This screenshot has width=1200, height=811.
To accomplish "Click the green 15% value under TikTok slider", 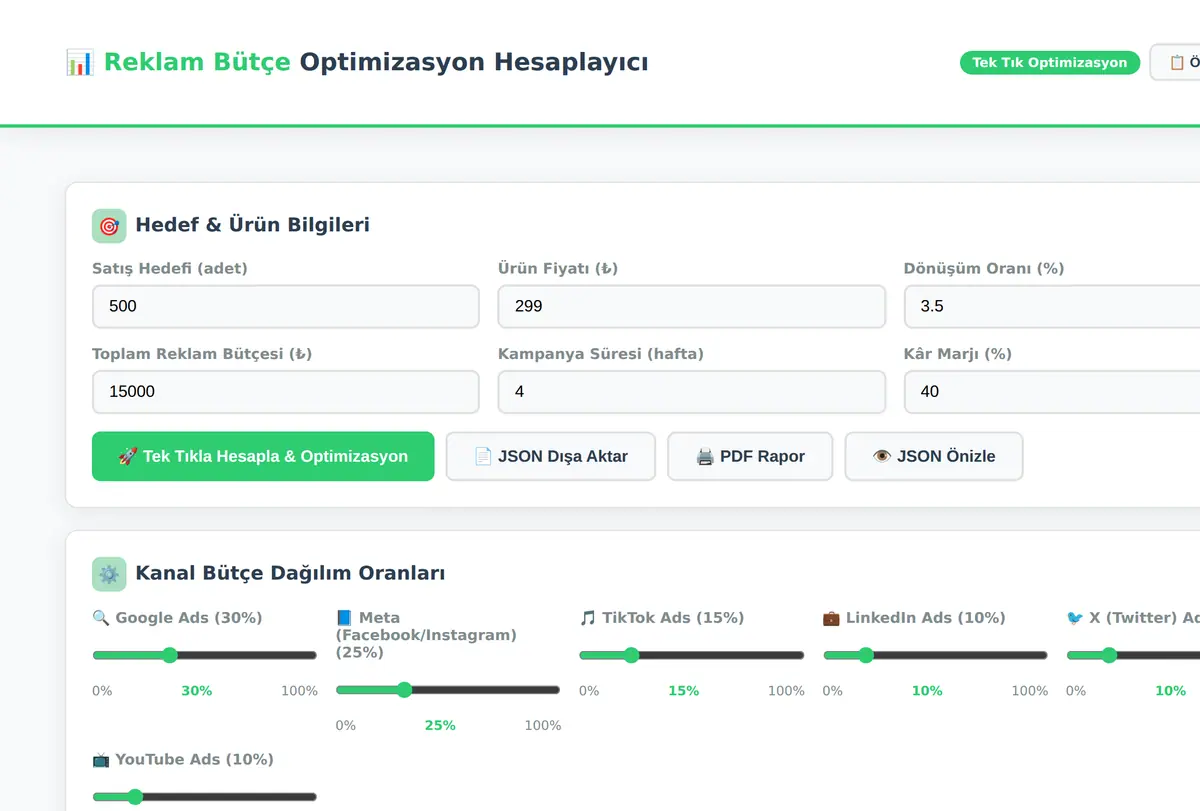I will coord(684,691).
